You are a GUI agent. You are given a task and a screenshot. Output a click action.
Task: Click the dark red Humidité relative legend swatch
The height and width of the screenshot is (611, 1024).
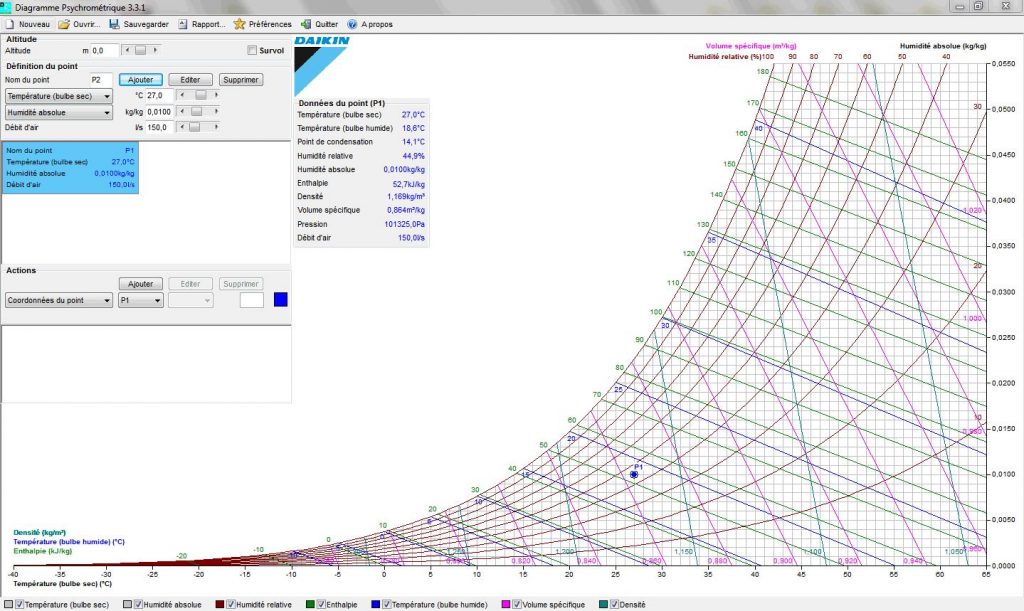(x=220, y=604)
